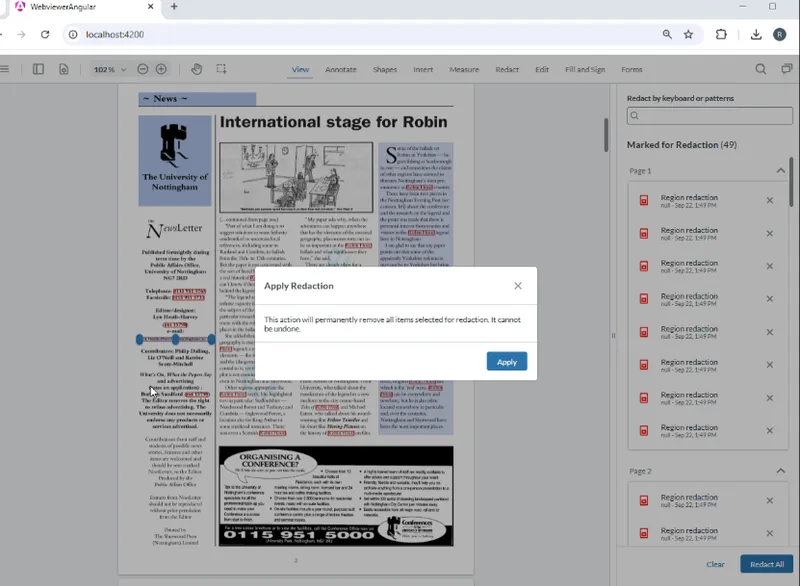Focus the redact by keyword search field

[x=710, y=116]
